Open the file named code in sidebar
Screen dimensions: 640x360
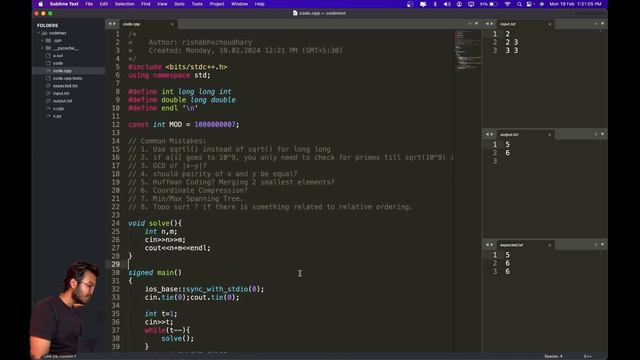(x=58, y=63)
